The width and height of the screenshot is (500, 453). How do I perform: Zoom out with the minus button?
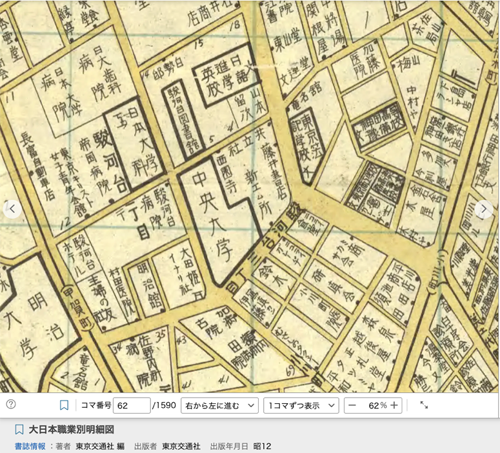(x=352, y=405)
